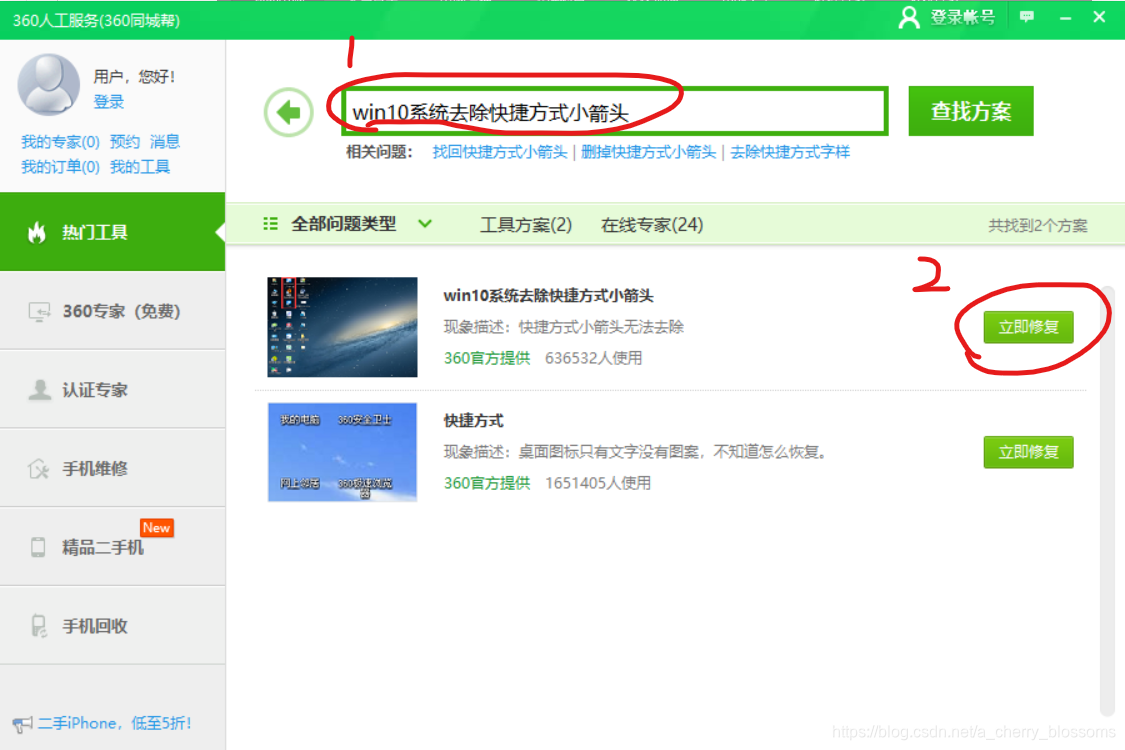
Task: Open 手机回收 in the sidebar
Action: (x=113, y=626)
